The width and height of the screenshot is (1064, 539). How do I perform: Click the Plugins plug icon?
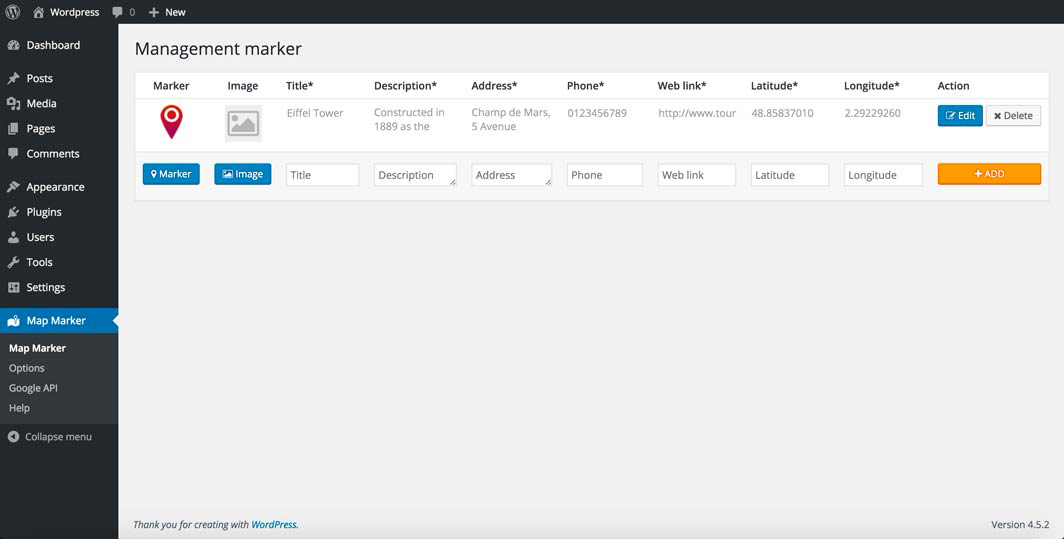[x=14, y=212]
